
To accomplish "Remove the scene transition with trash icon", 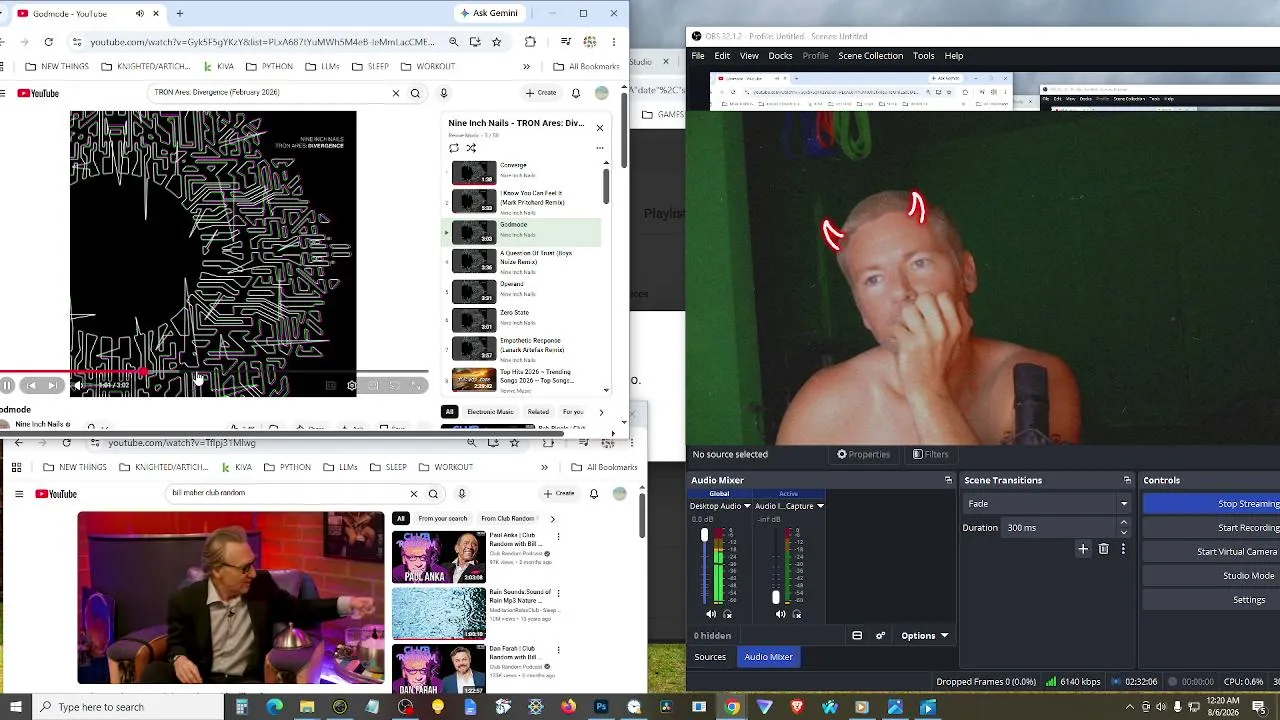I will click(x=1103, y=549).
